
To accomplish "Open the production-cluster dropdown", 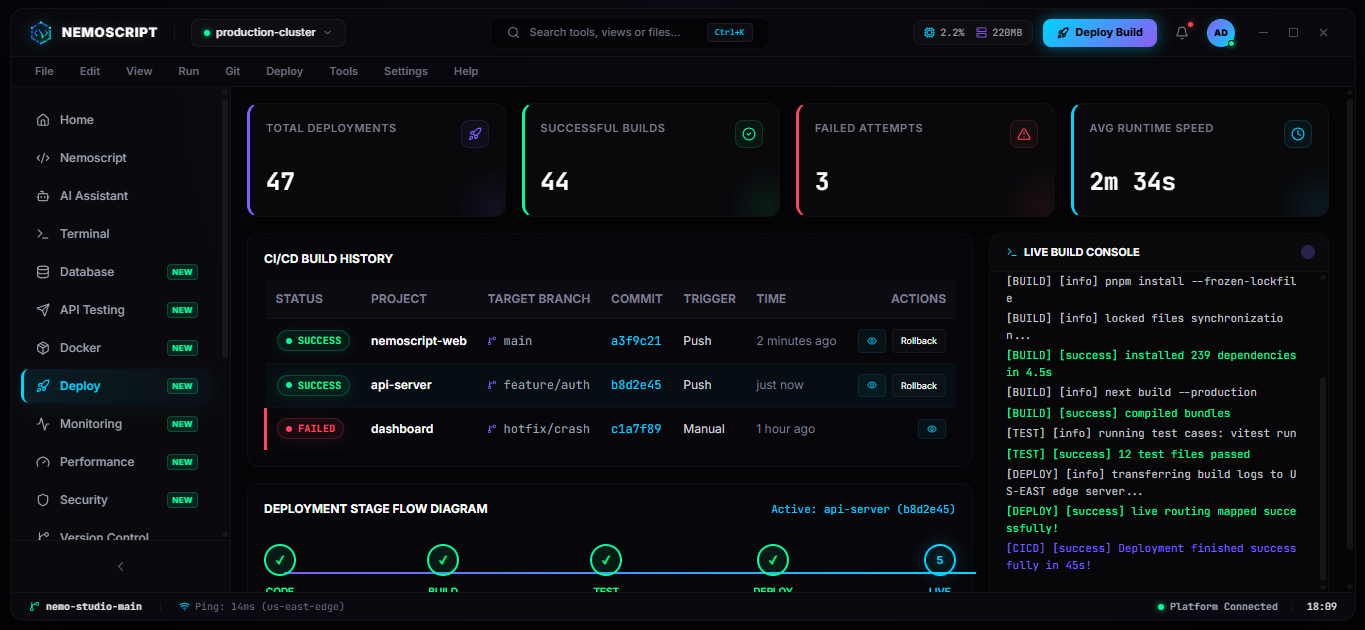I will pyautogui.click(x=268, y=33).
